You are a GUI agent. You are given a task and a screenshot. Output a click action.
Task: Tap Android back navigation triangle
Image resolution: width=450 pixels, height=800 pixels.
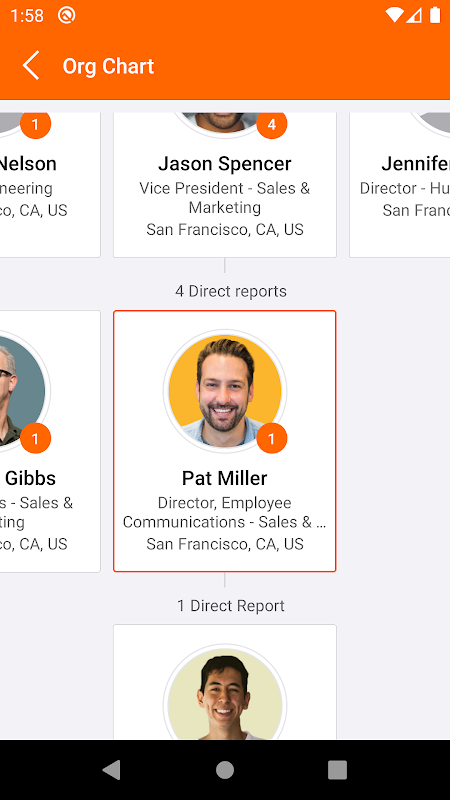tap(112, 770)
